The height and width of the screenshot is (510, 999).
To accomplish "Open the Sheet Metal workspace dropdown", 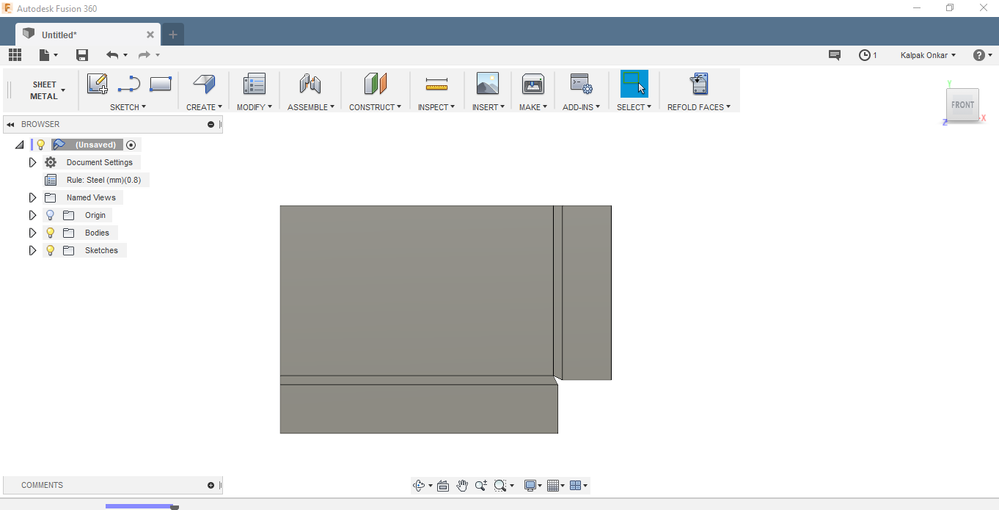I will 48,90.
